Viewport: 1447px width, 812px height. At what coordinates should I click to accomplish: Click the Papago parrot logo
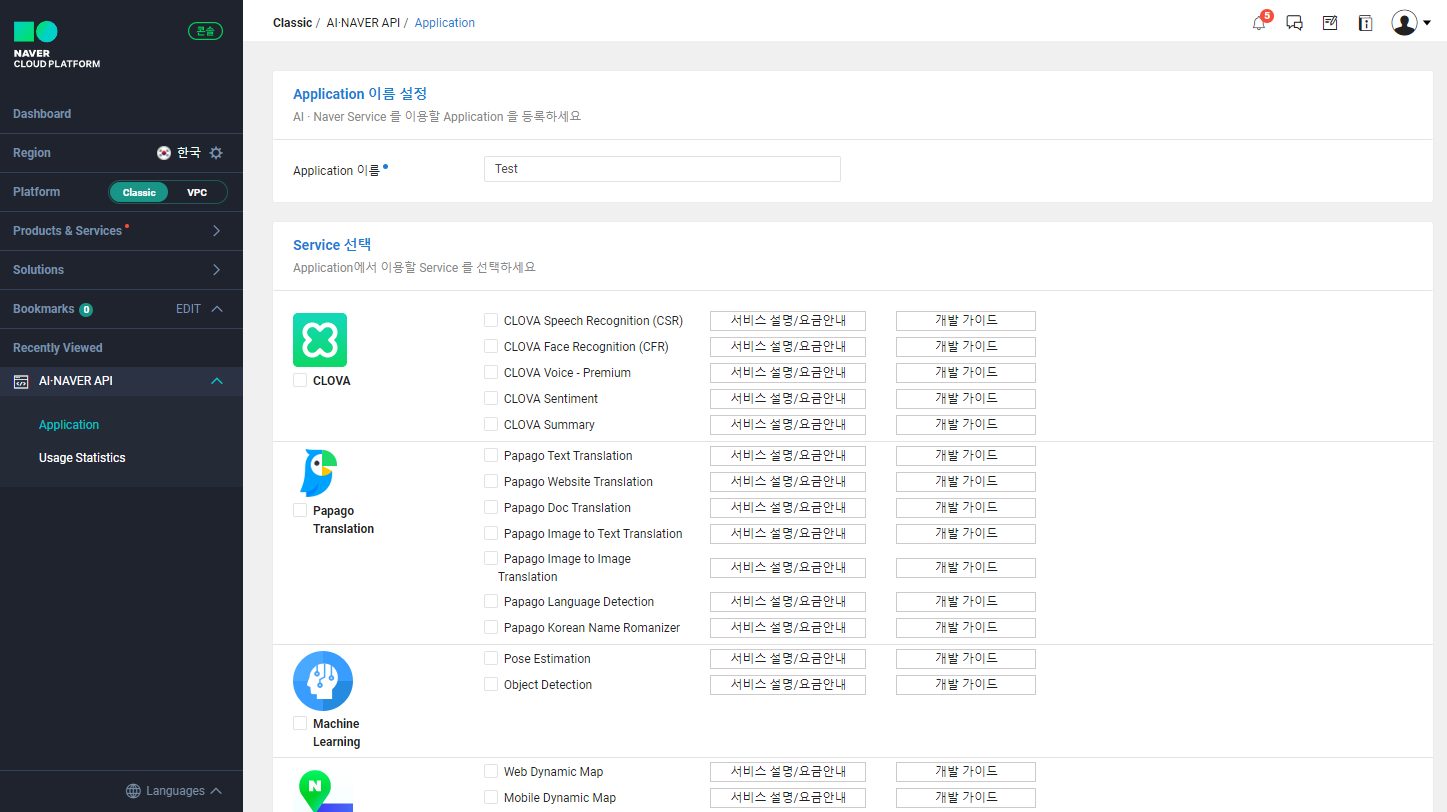[x=319, y=473]
